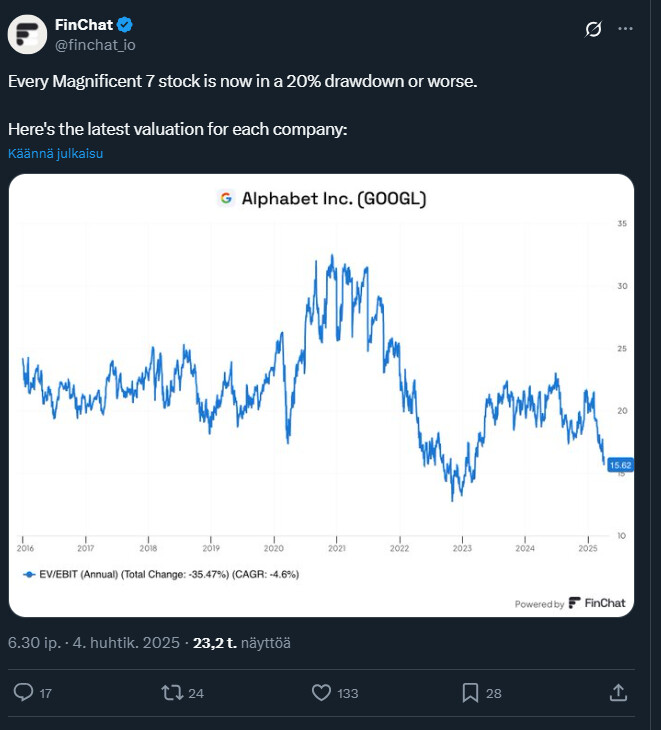Click the Grok explain icon
Image resolution: width=661 pixels, height=730 pixels.
tap(593, 29)
